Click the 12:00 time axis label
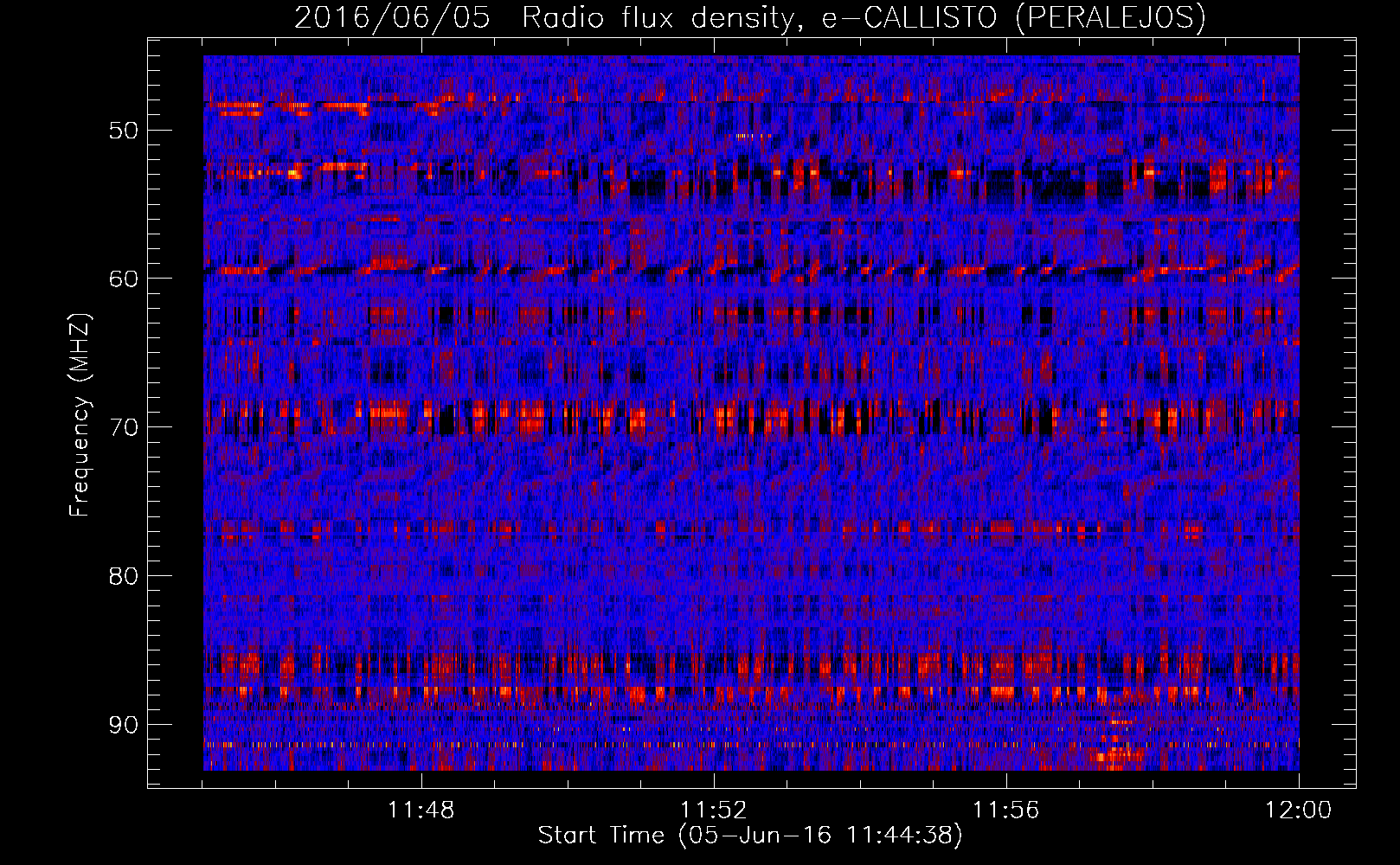Image resolution: width=1400 pixels, height=865 pixels. [1298, 811]
